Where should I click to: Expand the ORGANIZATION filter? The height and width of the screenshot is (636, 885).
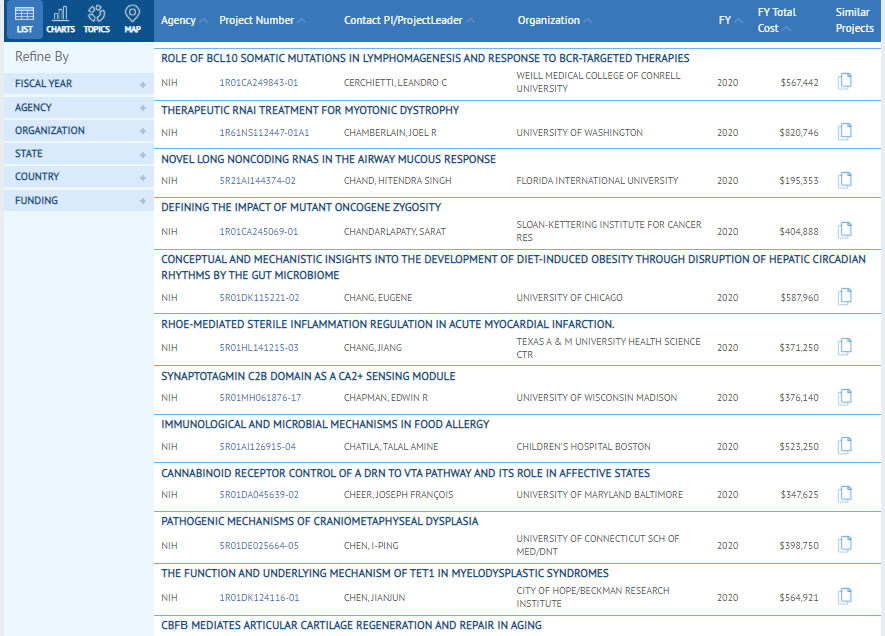79,130
